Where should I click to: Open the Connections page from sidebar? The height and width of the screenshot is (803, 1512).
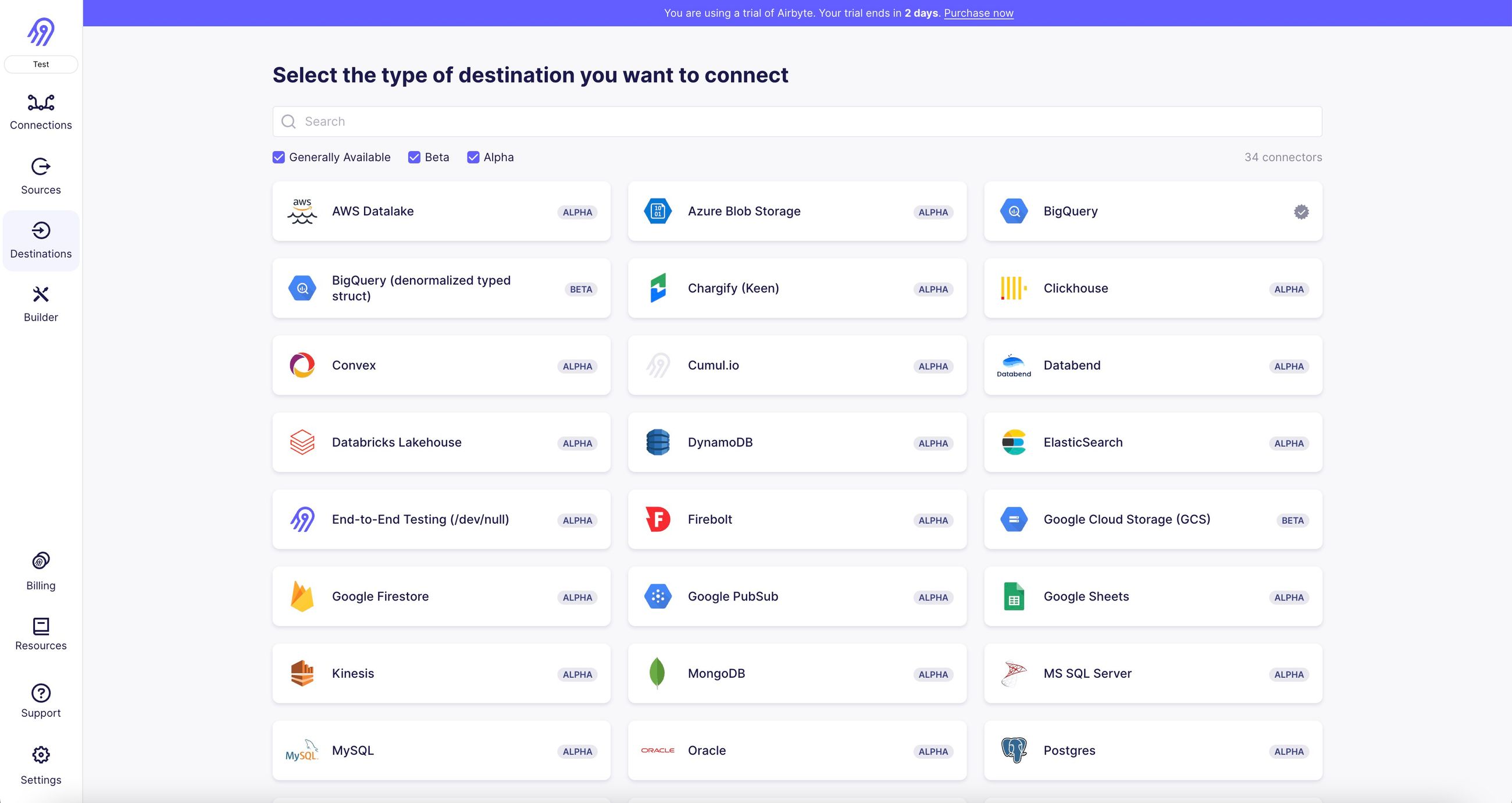tap(41, 111)
